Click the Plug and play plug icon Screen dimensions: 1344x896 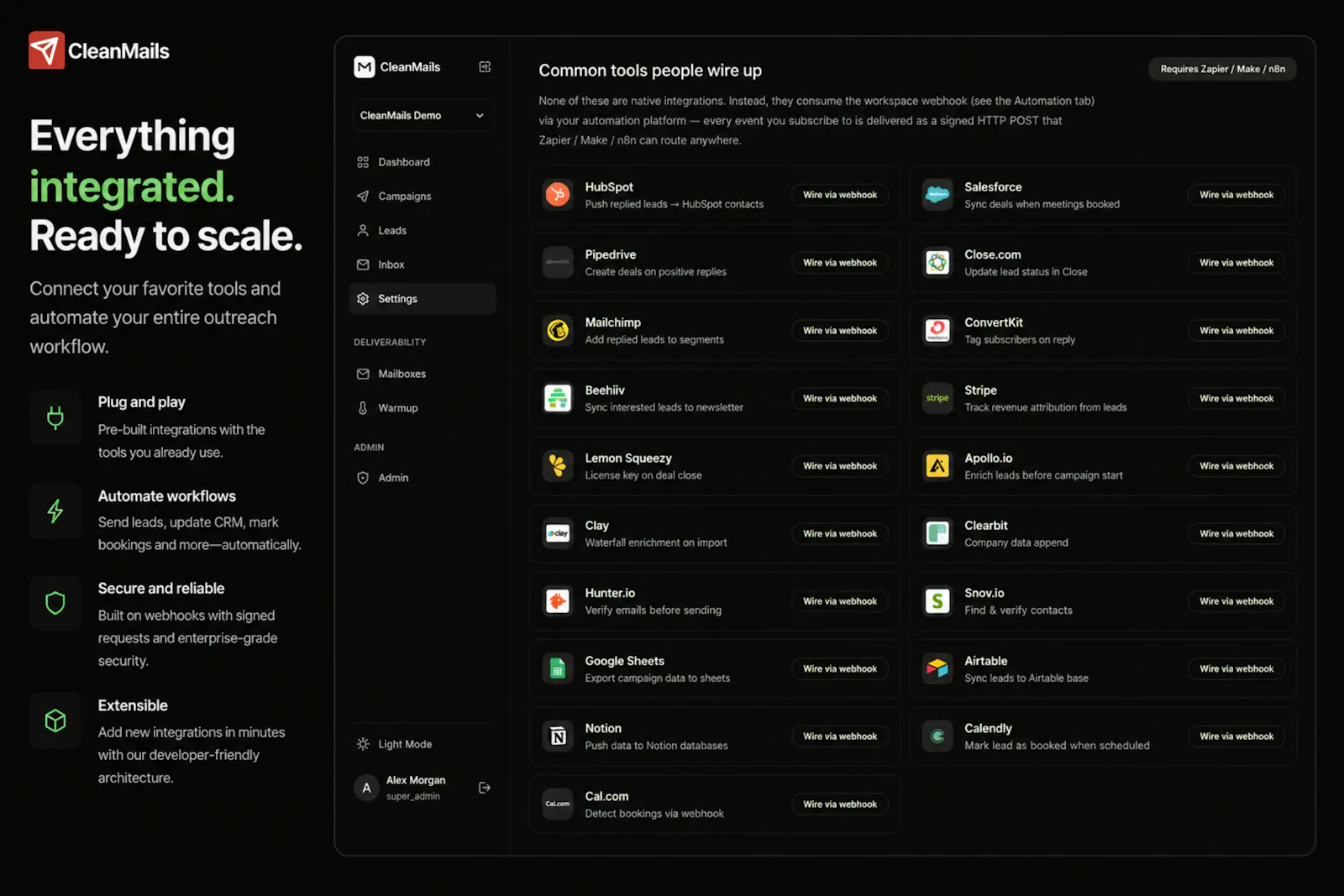(x=55, y=417)
